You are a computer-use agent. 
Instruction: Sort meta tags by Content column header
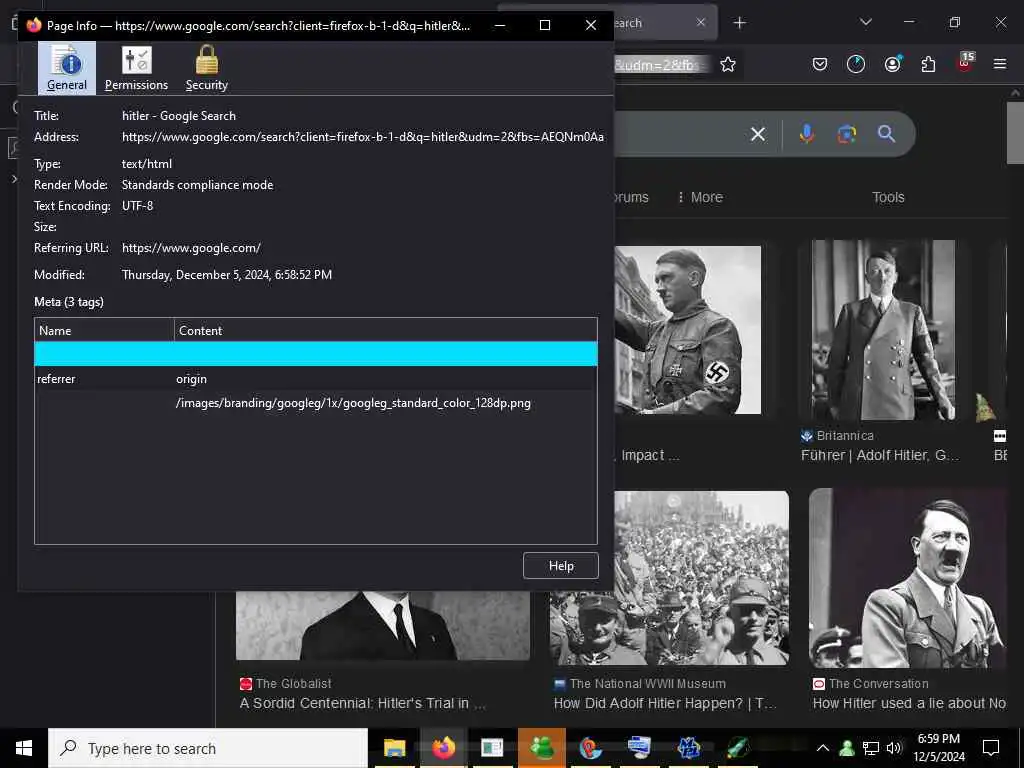pos(386,330)
